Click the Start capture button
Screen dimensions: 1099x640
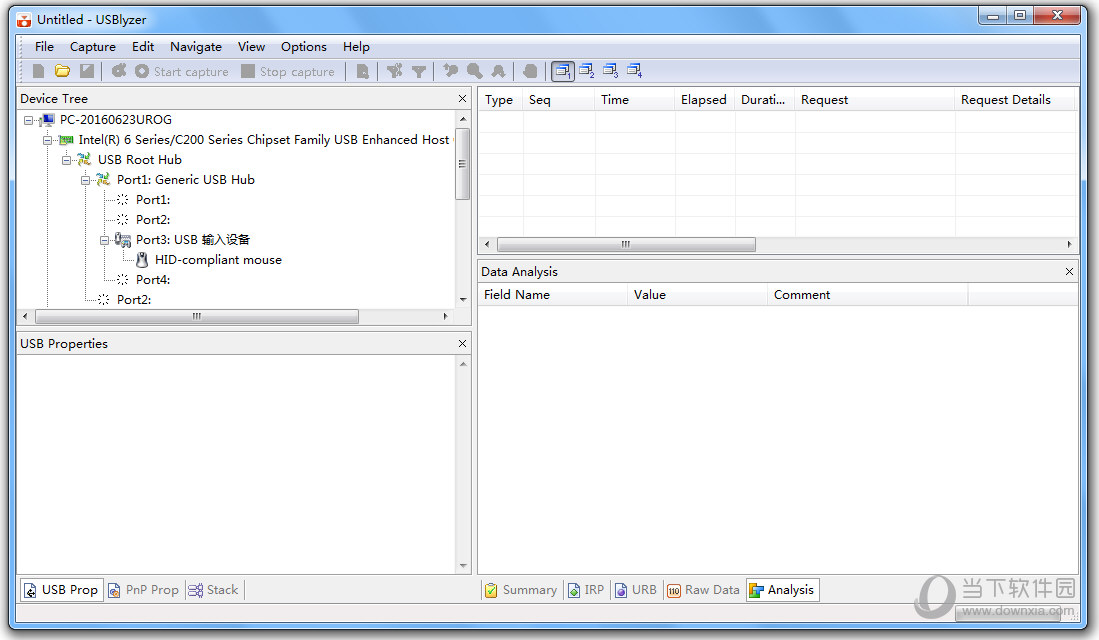click(x=182, y=72)
